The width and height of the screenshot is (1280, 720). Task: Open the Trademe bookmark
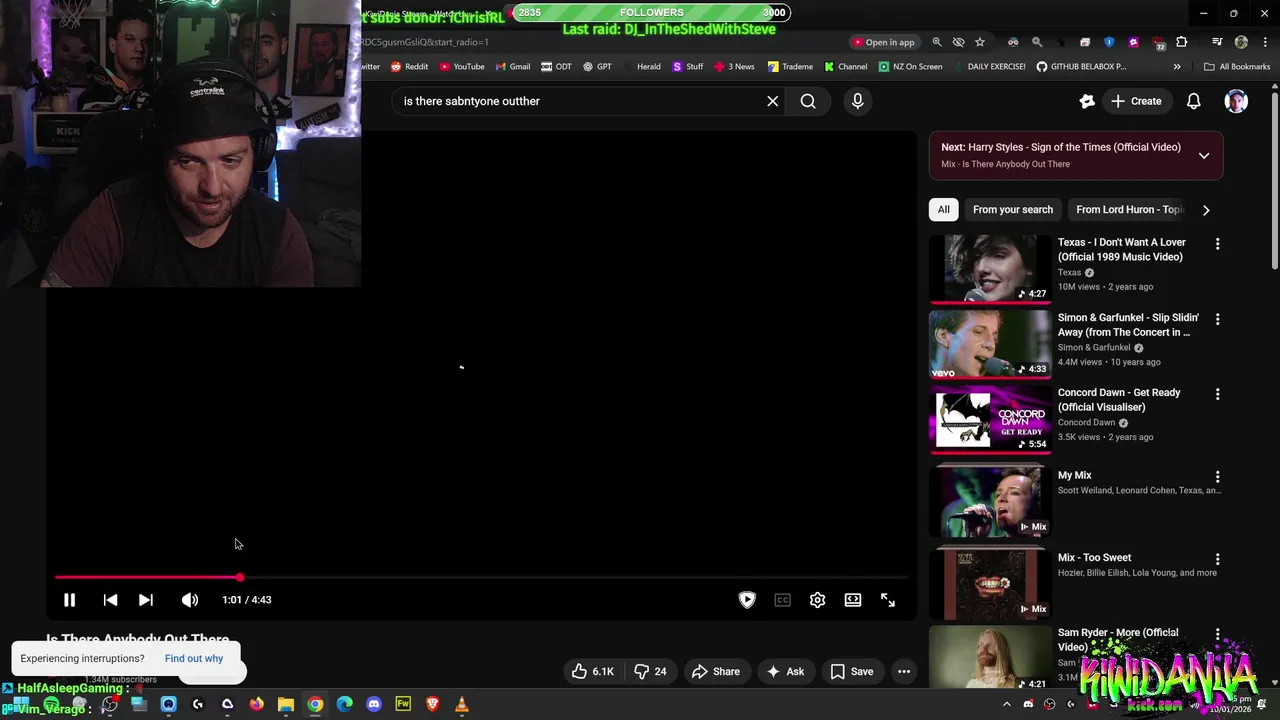pos(790,67)
